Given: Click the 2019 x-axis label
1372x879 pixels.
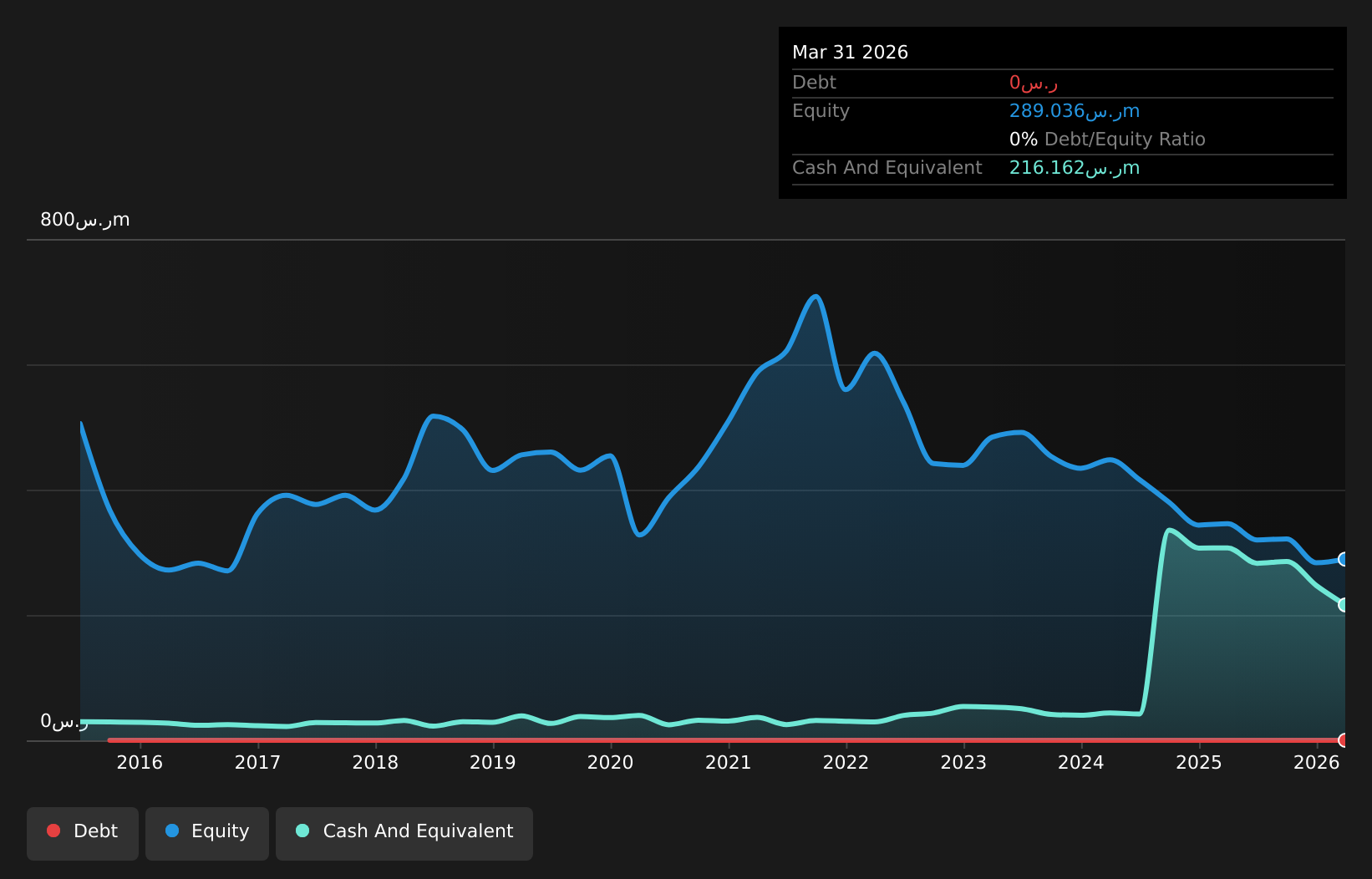Looking at the screenshot, I should tap(493, 762).
